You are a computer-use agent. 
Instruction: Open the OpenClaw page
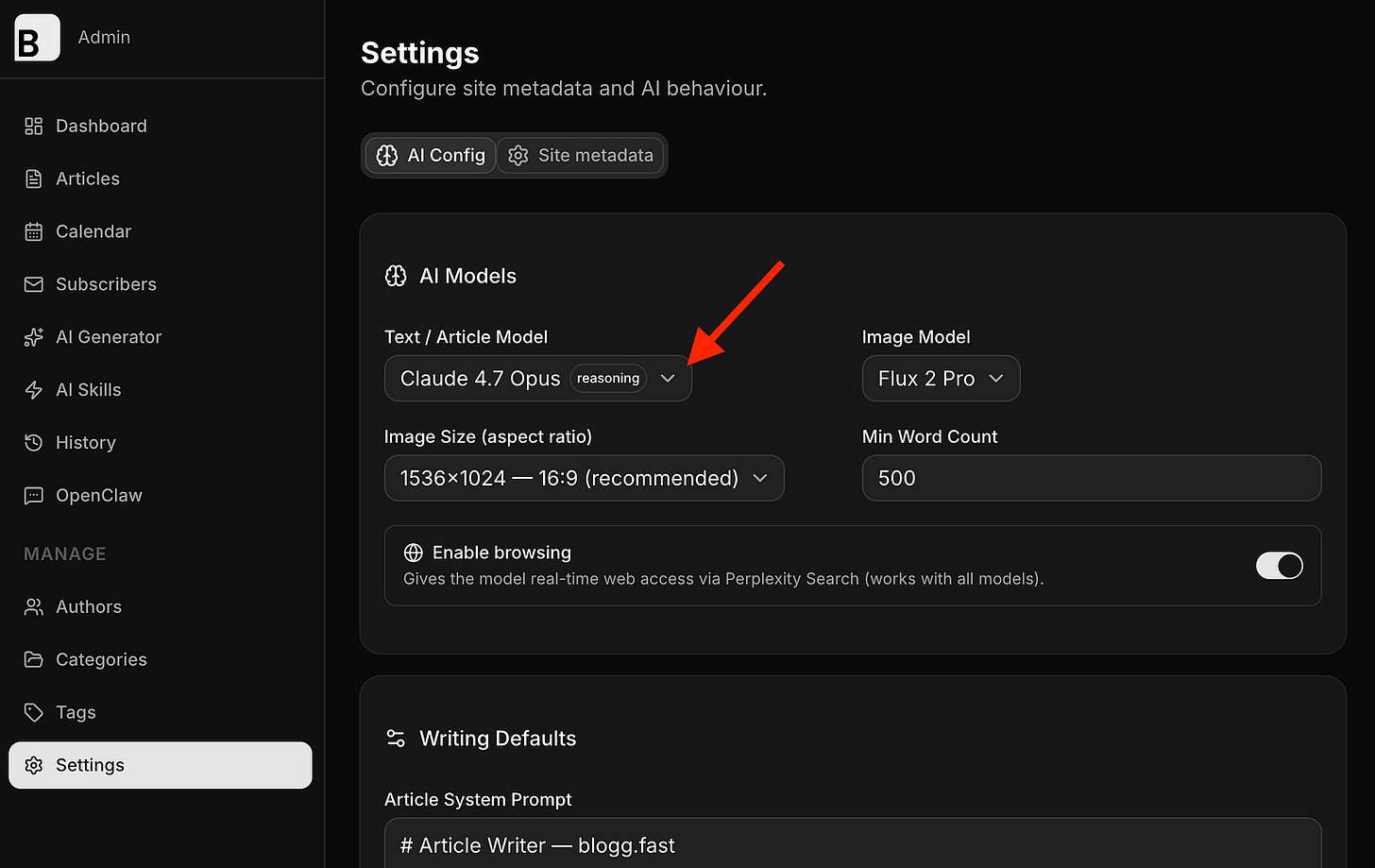click(x=161, y=496)
